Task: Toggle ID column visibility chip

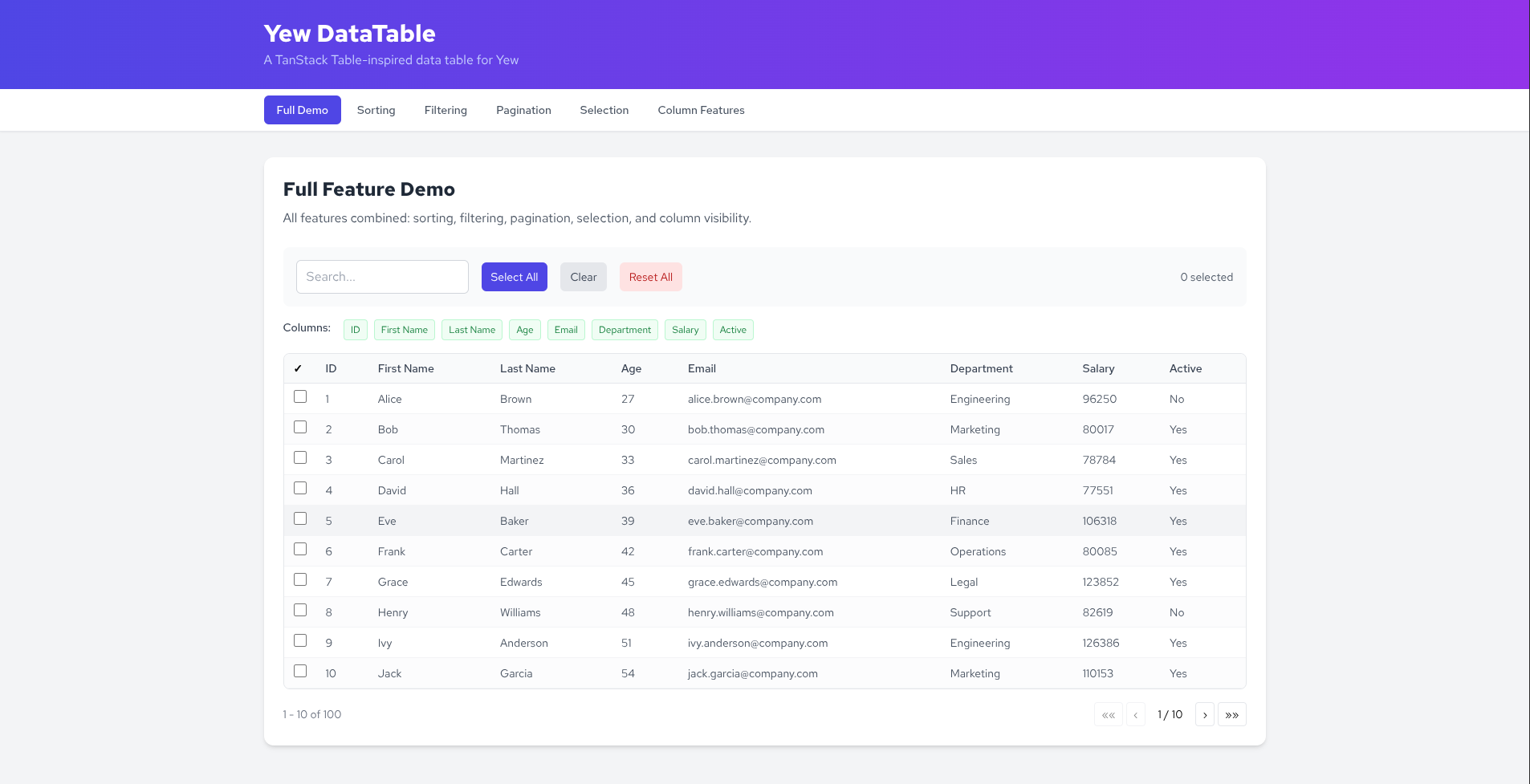Action: click(x=356, y=330)
